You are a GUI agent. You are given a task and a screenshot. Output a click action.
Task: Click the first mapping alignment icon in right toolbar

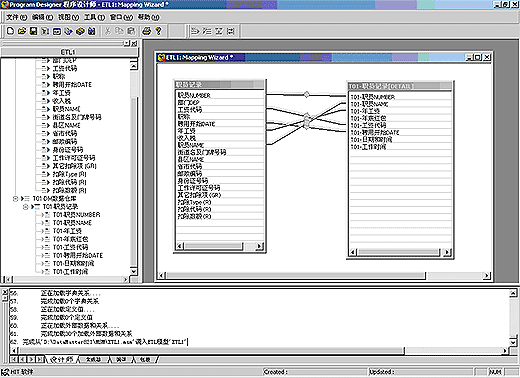click(x=195, y=31)
